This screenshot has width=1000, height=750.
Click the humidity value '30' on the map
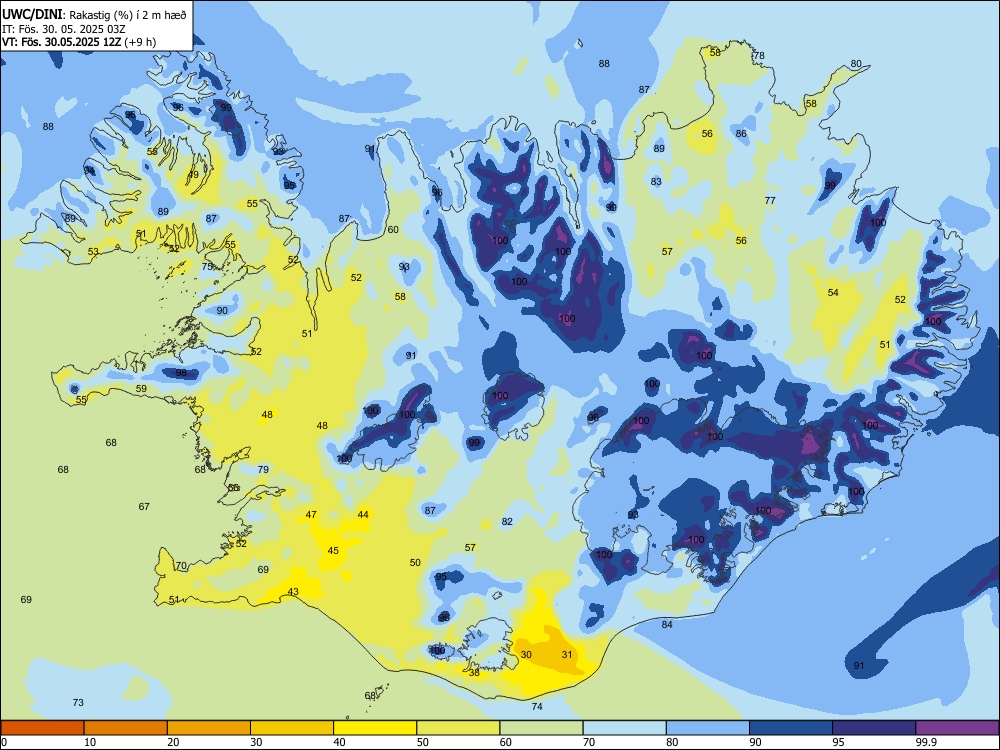pyautogui.click(x=526, y=654)
